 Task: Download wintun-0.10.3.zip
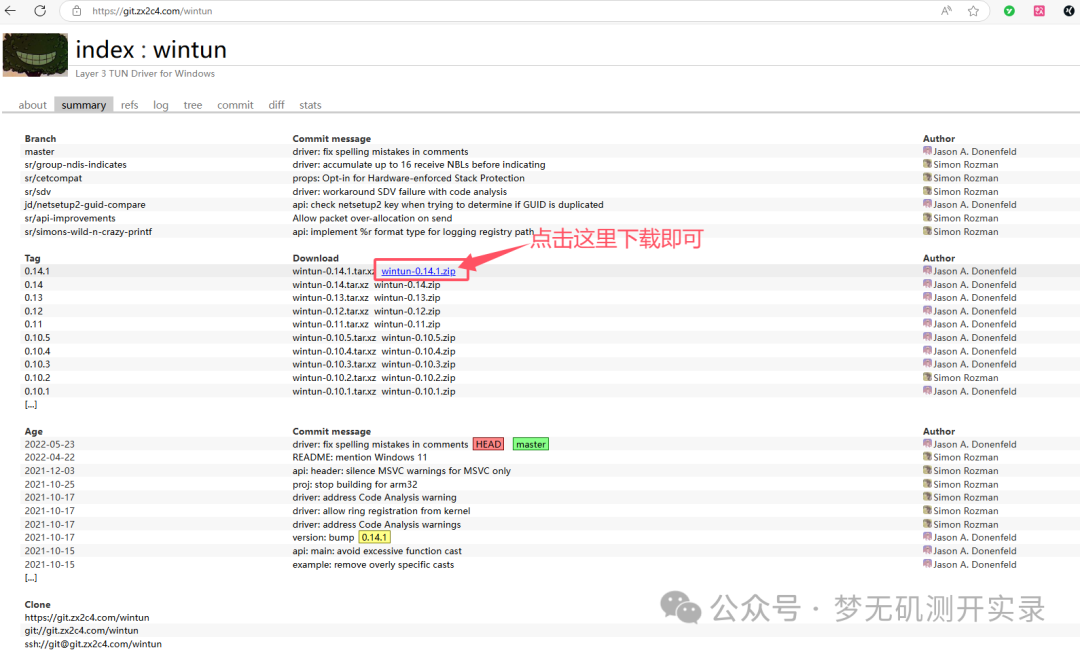point(418,364)
